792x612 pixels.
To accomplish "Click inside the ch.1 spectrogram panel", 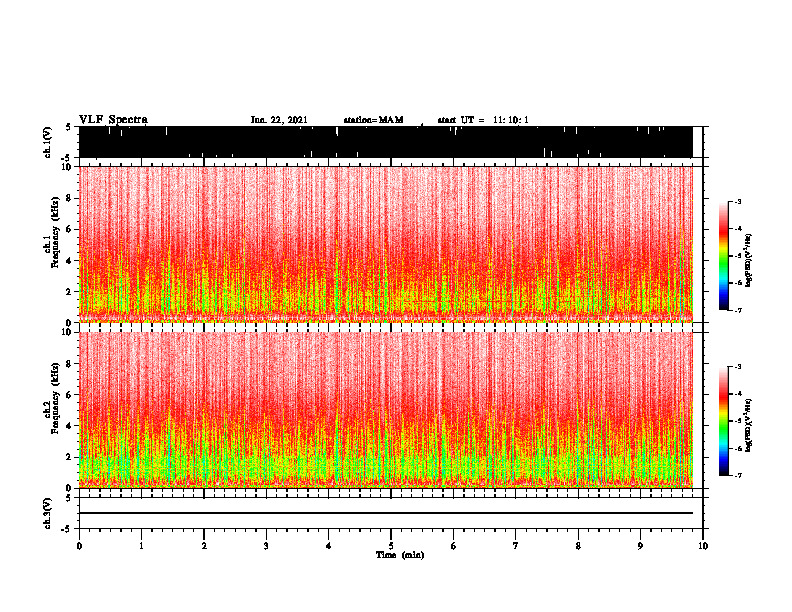I will pos(386,244).
